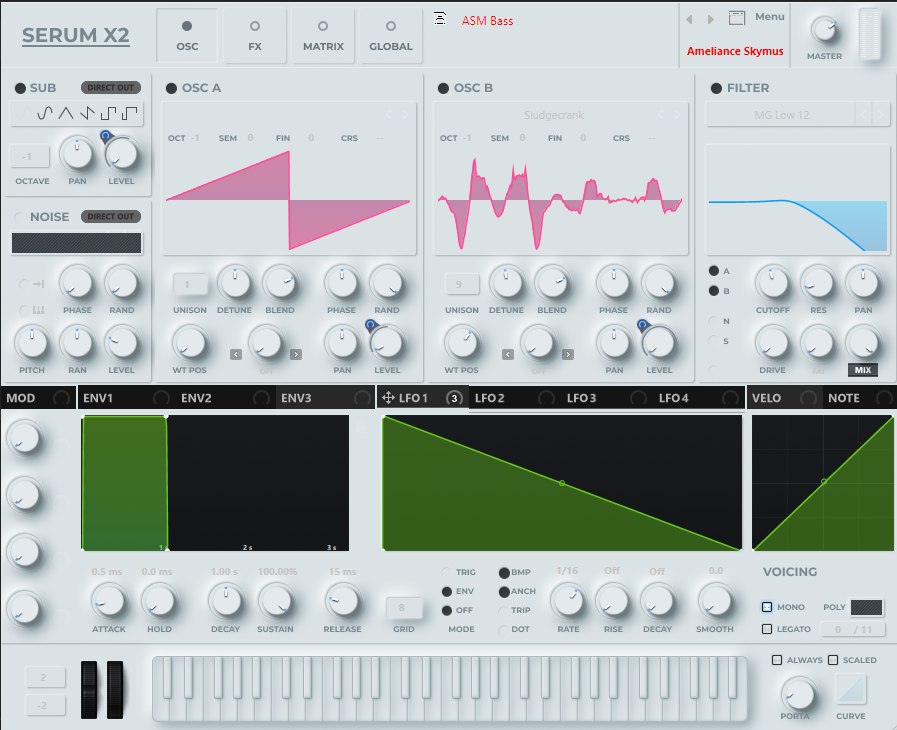Click OSC B wavetable next arrow
This screenshot has height=730, width=897.
(677, 115)
